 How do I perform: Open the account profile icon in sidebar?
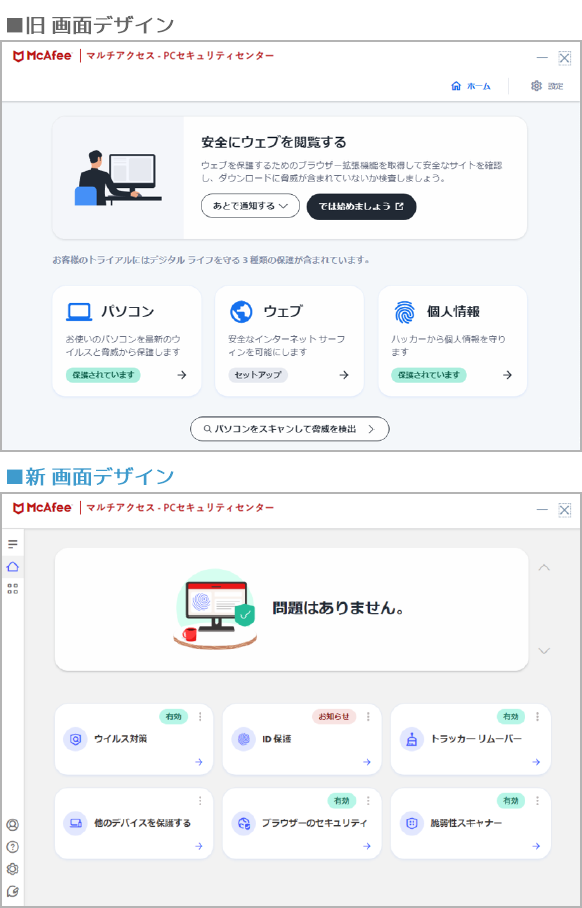point(13,825)
